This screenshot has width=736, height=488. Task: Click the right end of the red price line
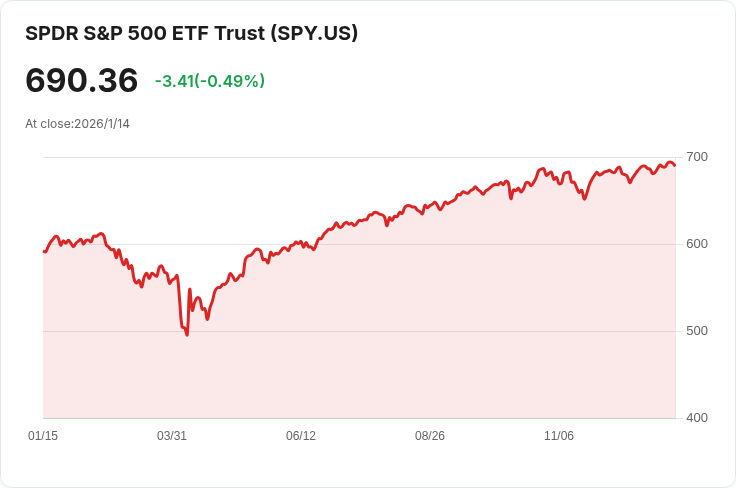pyautogui.click(x=675, y=165)
